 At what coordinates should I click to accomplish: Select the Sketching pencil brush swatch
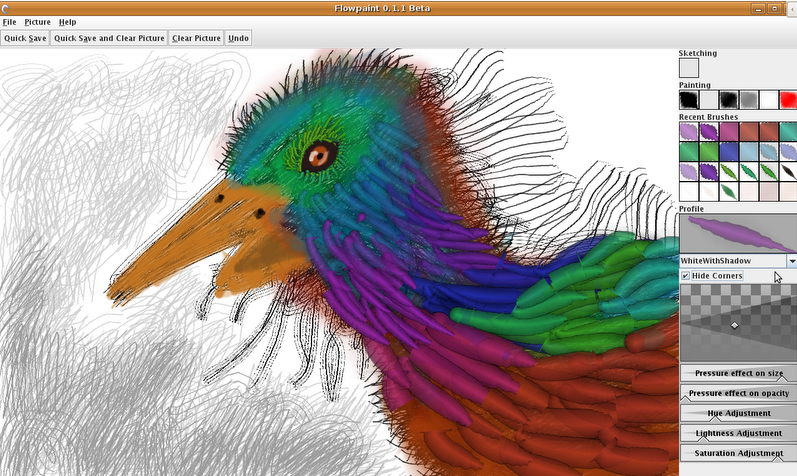point(688,68)
